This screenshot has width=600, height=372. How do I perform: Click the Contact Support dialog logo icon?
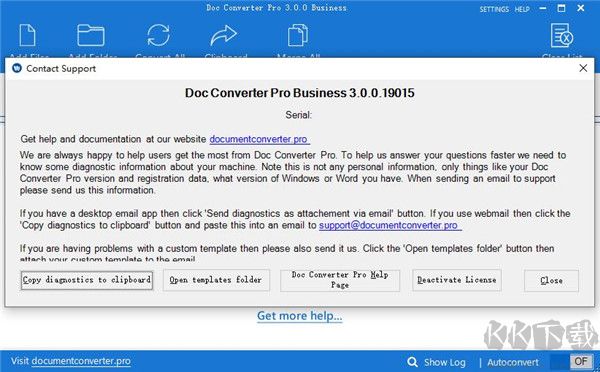17,69
